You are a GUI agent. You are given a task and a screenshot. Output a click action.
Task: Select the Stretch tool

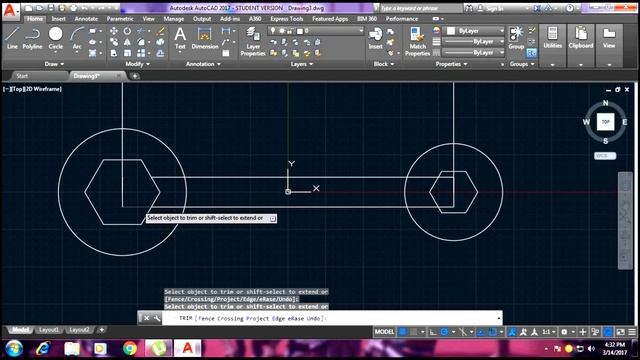(114, 53)
